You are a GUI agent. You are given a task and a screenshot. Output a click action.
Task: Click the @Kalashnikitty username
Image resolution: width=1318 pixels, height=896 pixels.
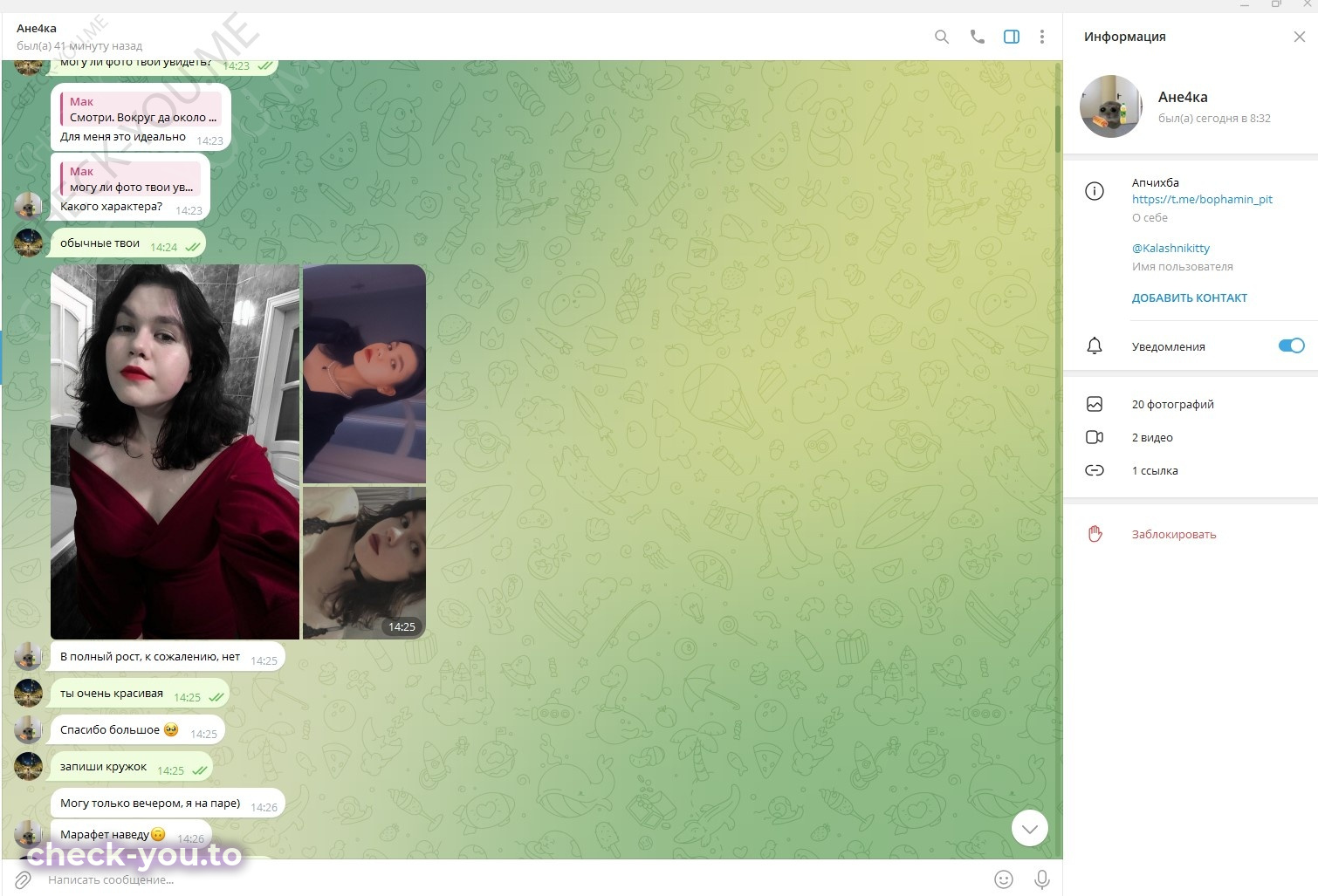click(x=1170, y=248)
